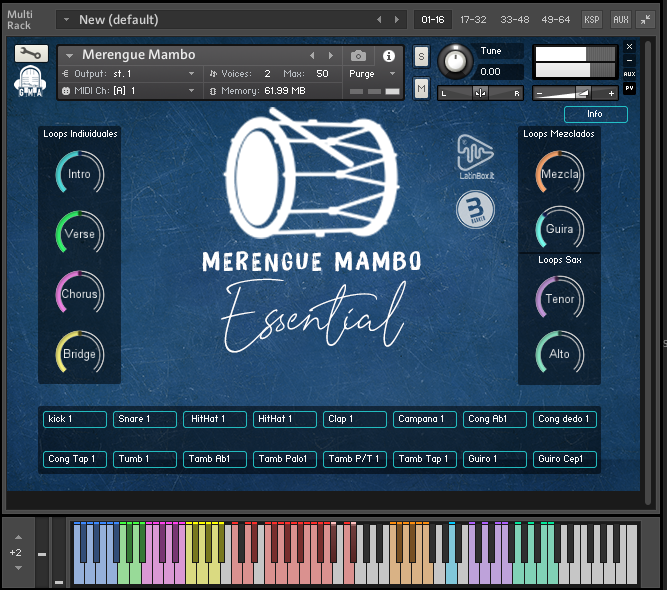Click the GMA microphone instrument icon
The height and width of the screenshot is (590, 667).
pyautogui.click(x=30, y=82)
